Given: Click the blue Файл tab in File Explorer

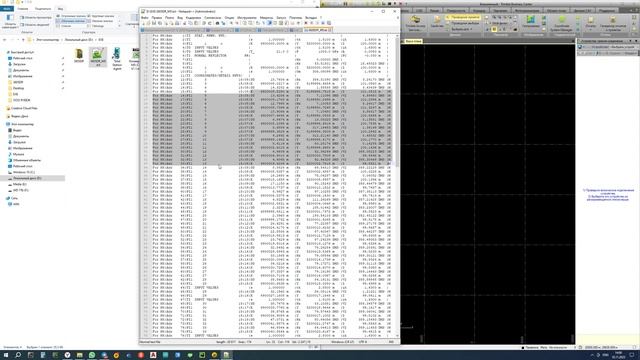Looking at the screenshot, I should tap(7, 9).
